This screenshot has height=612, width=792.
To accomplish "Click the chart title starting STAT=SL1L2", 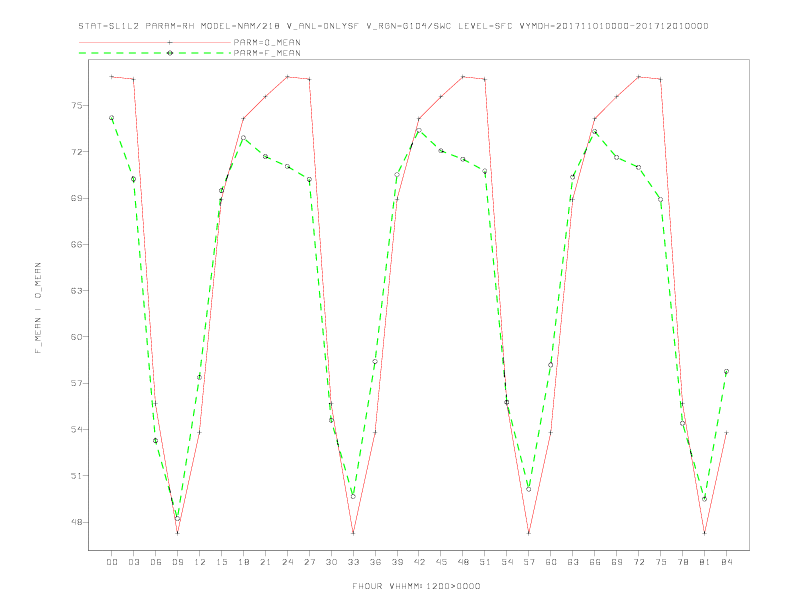I will (x=393, y=26).
